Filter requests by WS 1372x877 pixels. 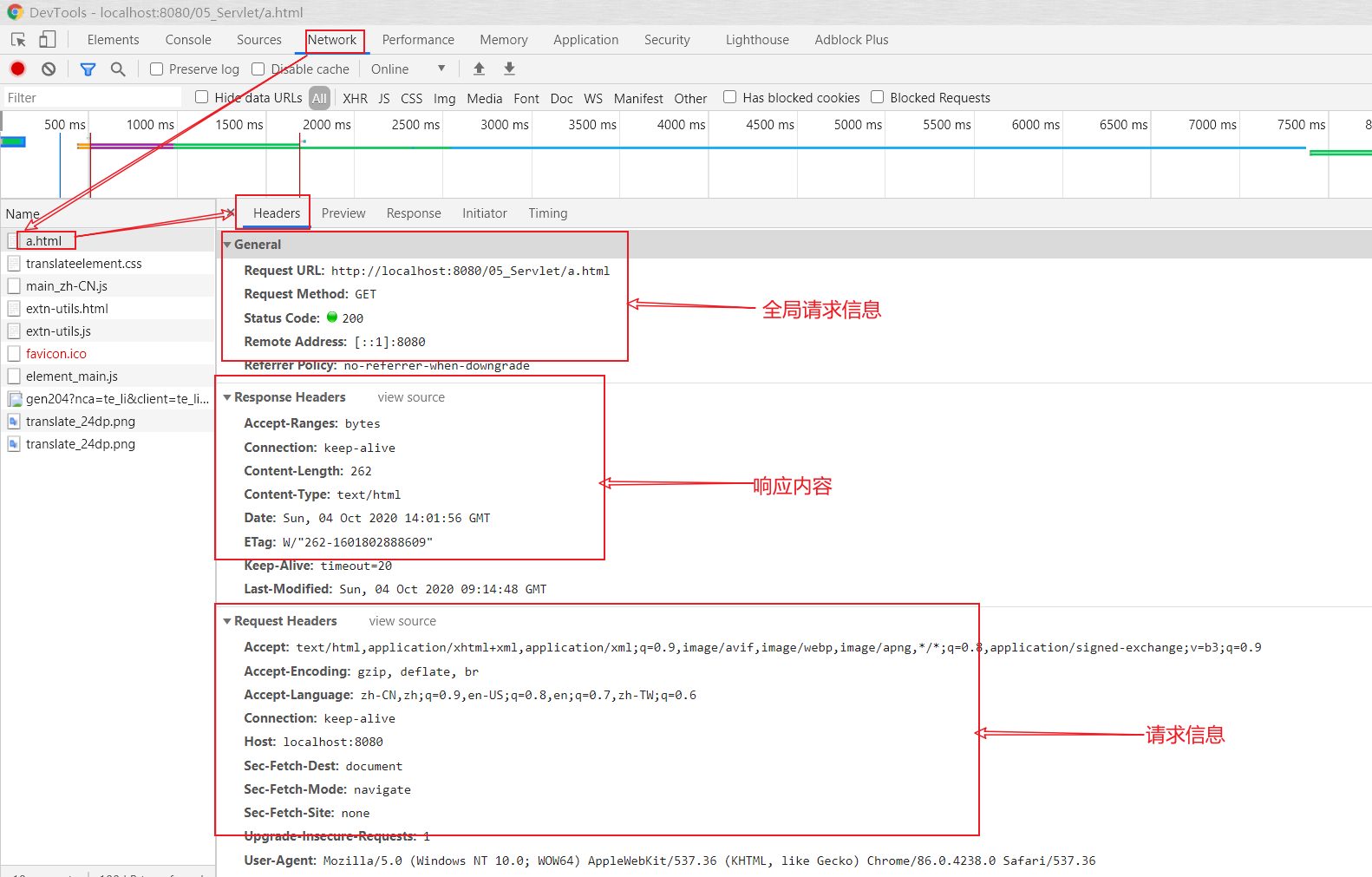click(593, 99)
